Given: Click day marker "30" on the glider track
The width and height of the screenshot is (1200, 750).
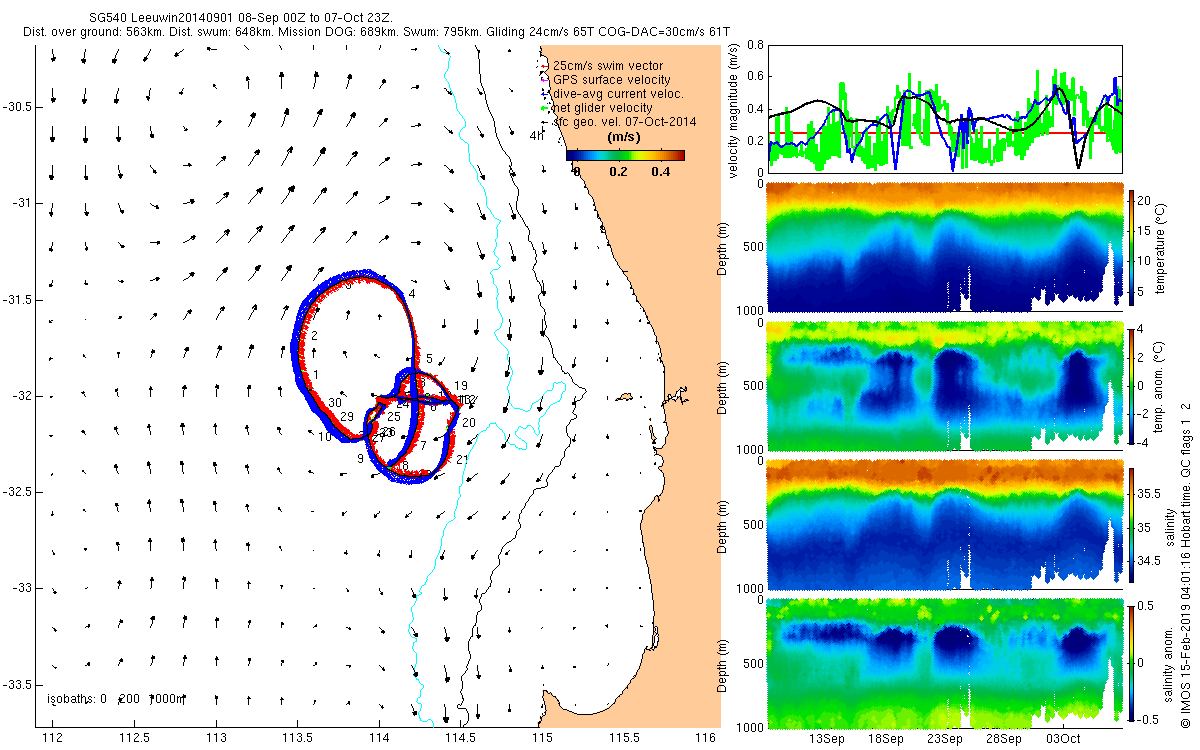Looking at the screenshot, I should [x=337, y=402].
